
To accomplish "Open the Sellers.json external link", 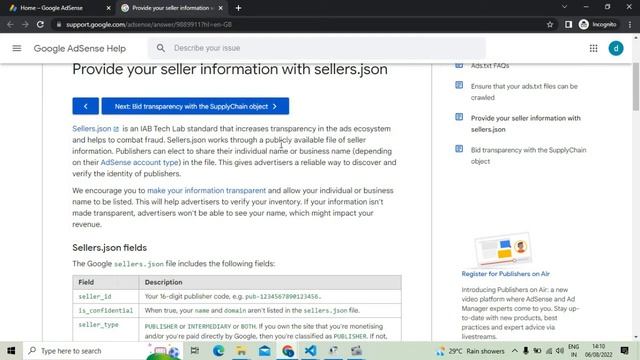I will click(x=96, y=129).
